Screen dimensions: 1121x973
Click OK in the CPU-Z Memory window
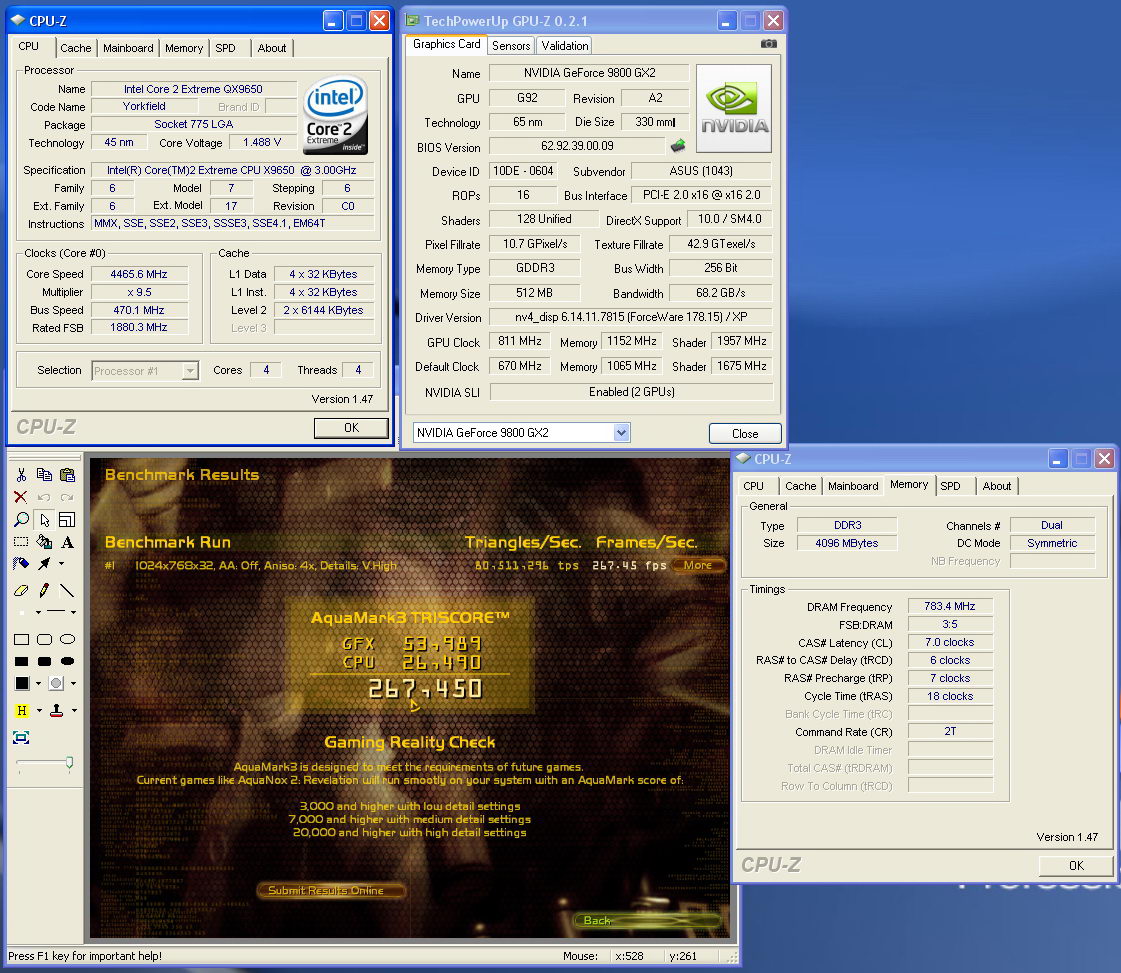click(x=1076, y=865)
